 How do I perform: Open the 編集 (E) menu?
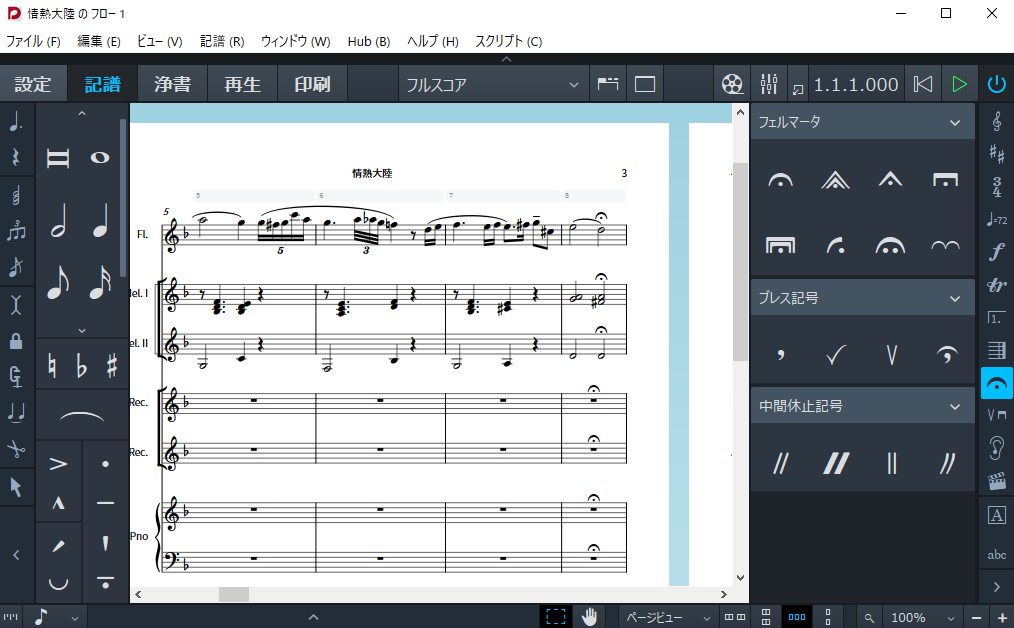(x=99, y=41)
